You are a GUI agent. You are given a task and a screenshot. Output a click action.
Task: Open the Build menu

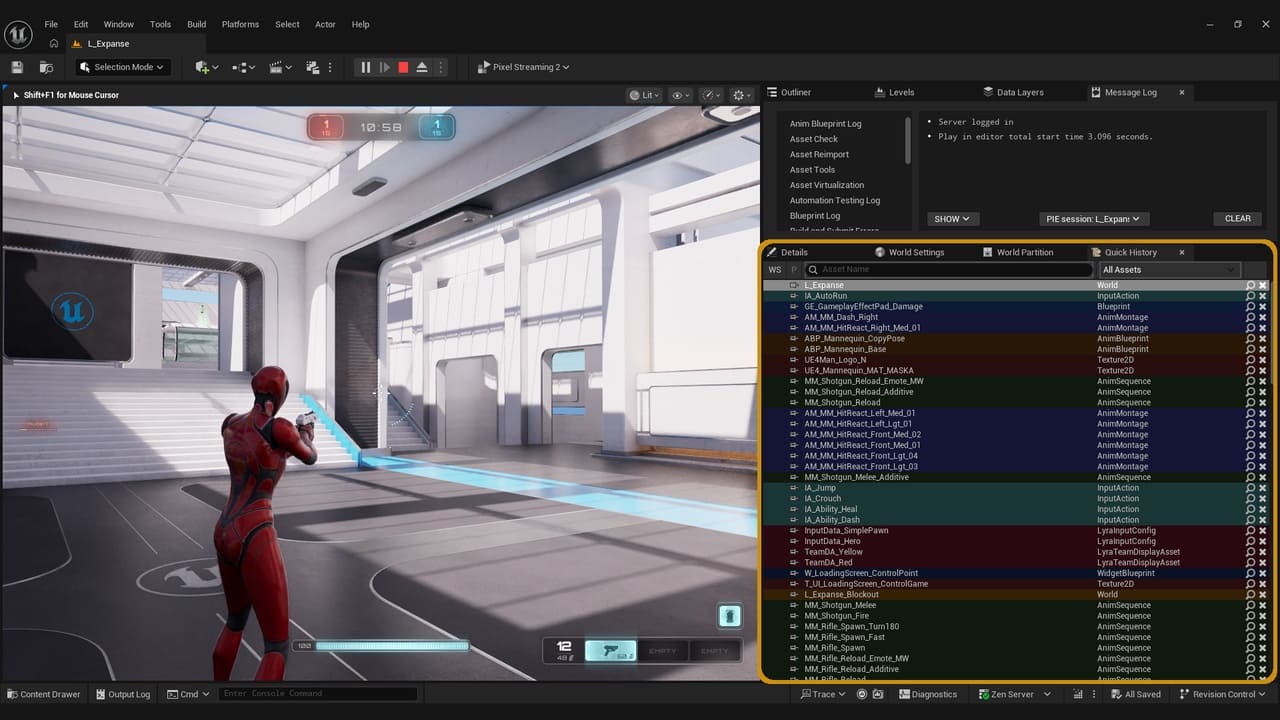(x=196, y=24)
